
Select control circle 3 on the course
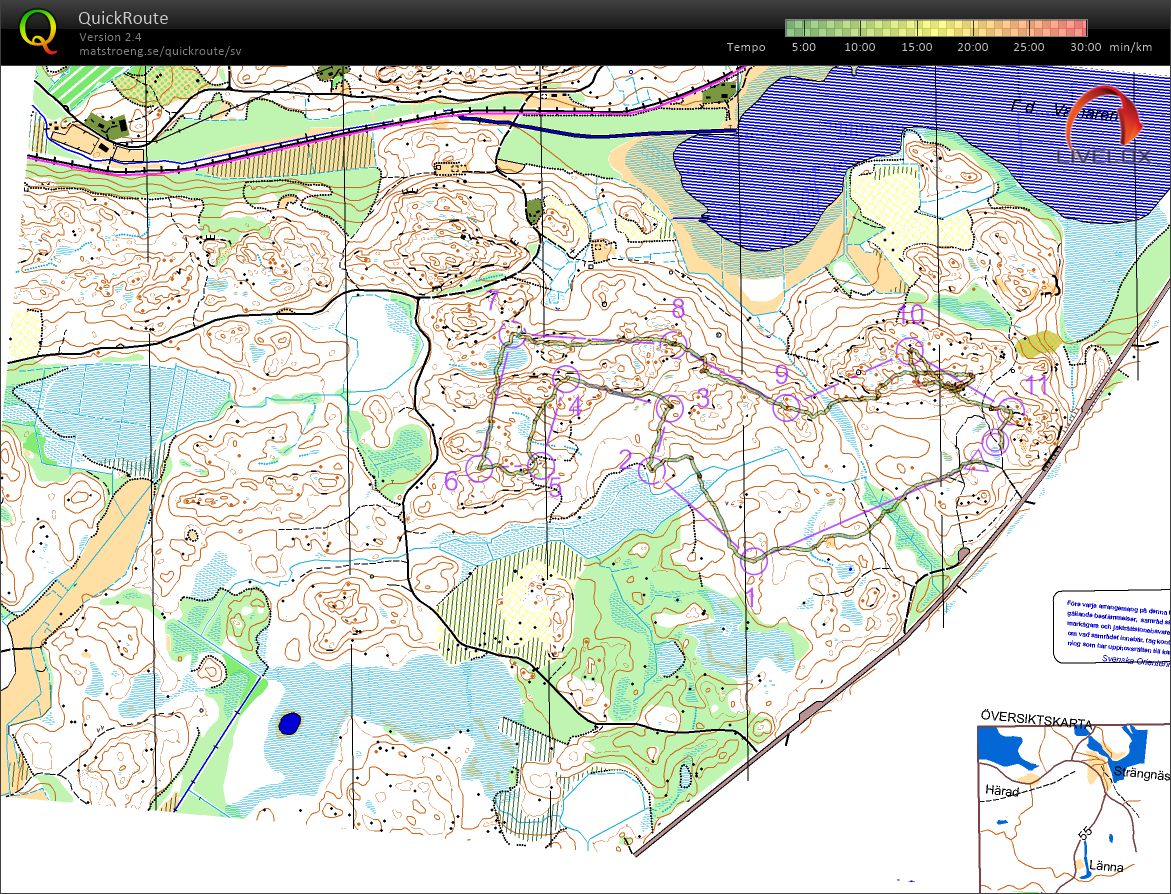click(x=669, y=408)
